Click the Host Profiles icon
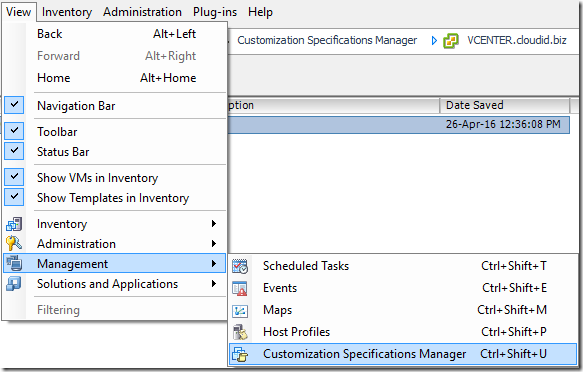The height and width of the screenshot is (372, 583). 240,332
